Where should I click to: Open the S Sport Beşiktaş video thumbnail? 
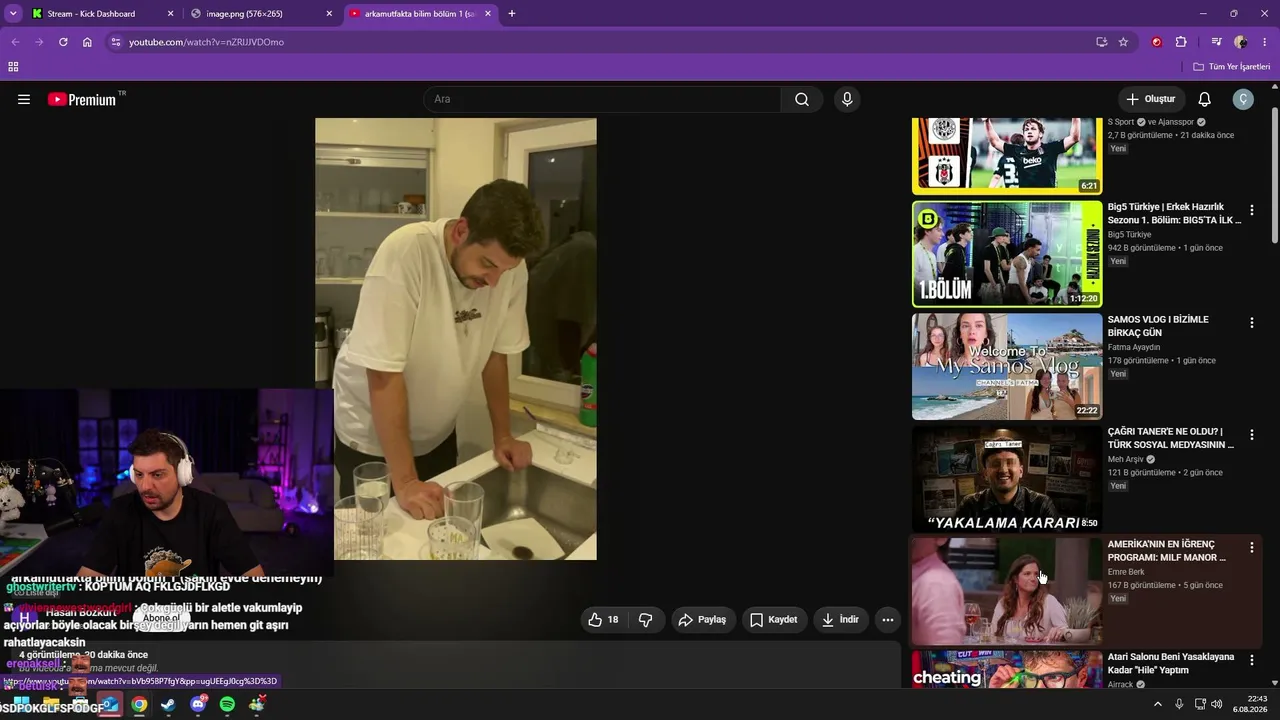(1007, 156)
